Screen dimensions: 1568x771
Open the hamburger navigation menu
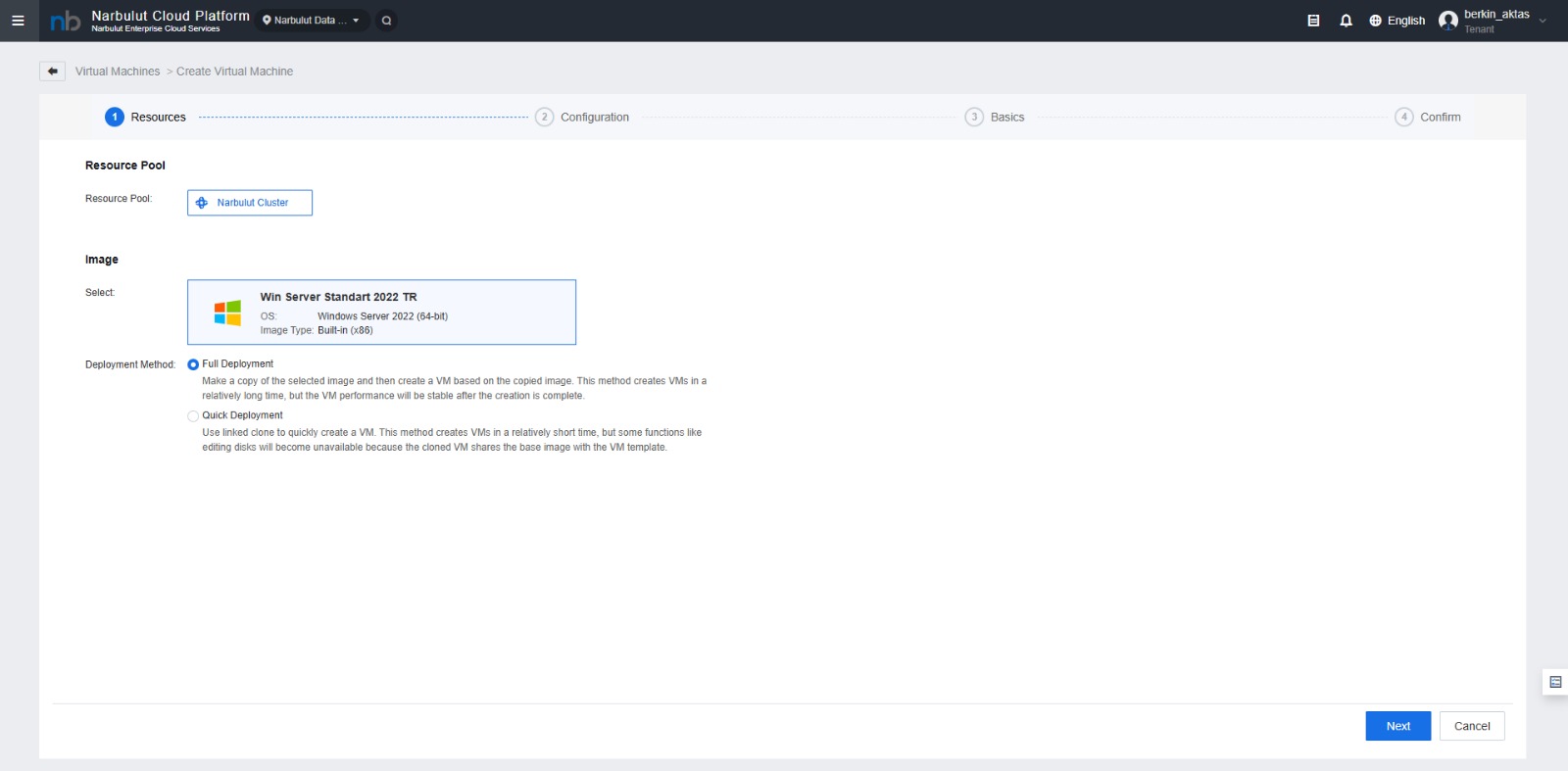[x=18, y=21]
